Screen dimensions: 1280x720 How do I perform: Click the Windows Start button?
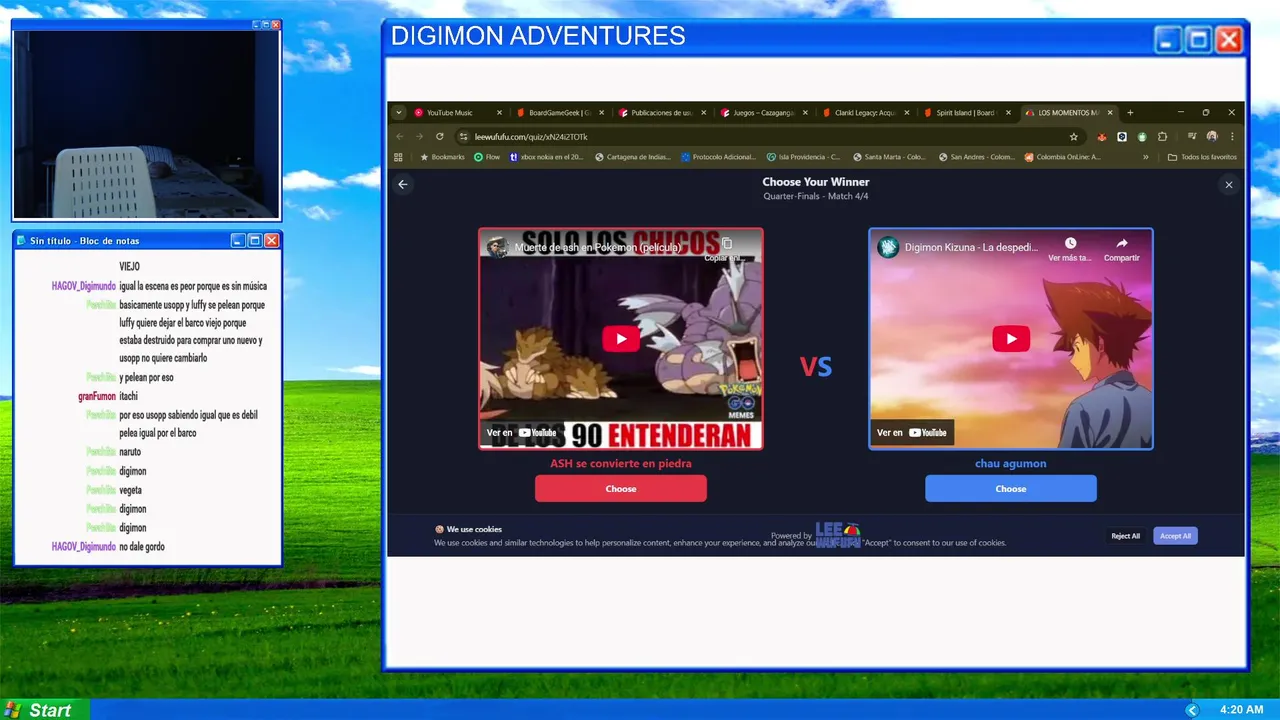44,710
